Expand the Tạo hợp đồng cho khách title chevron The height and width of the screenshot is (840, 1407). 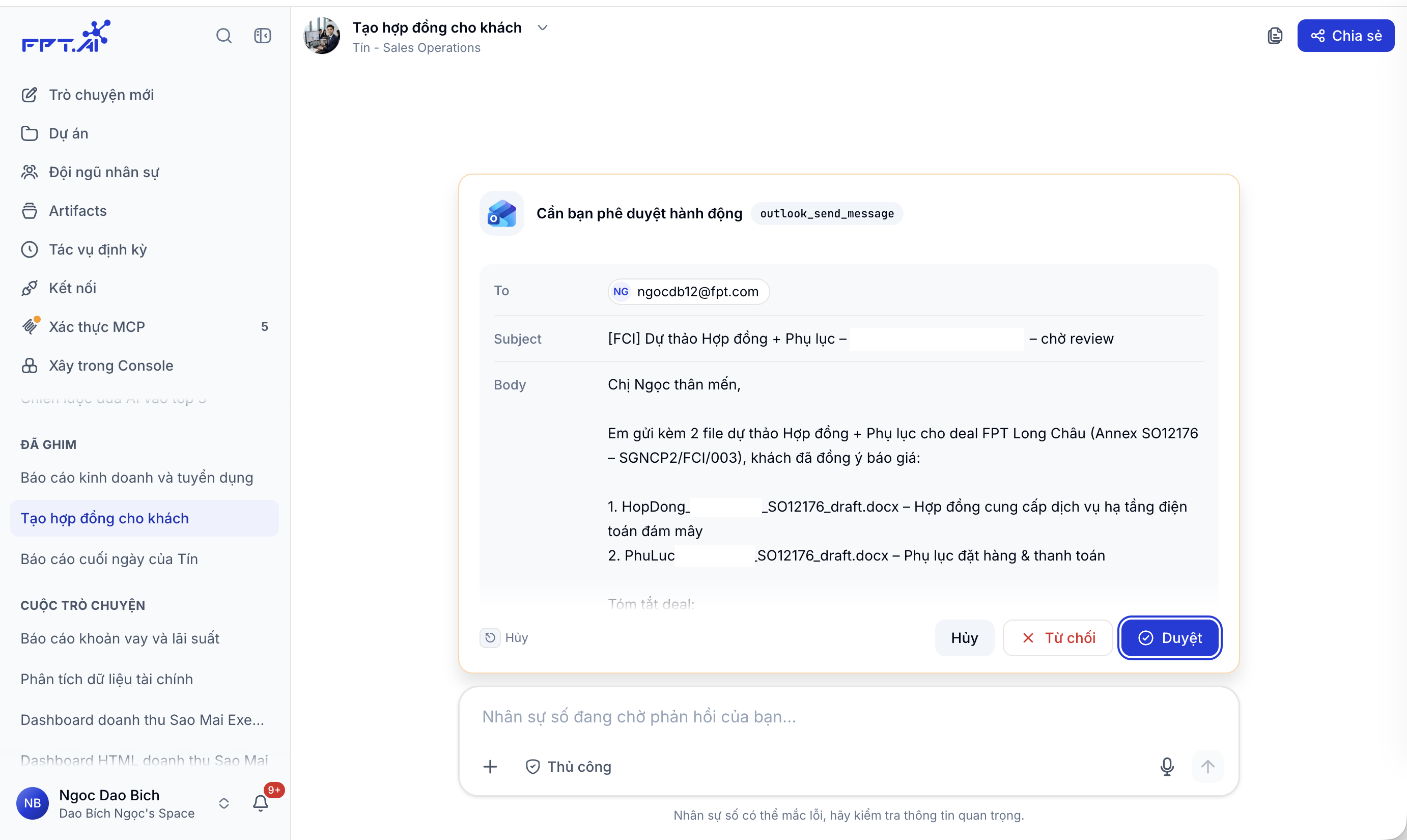[542, 27]
